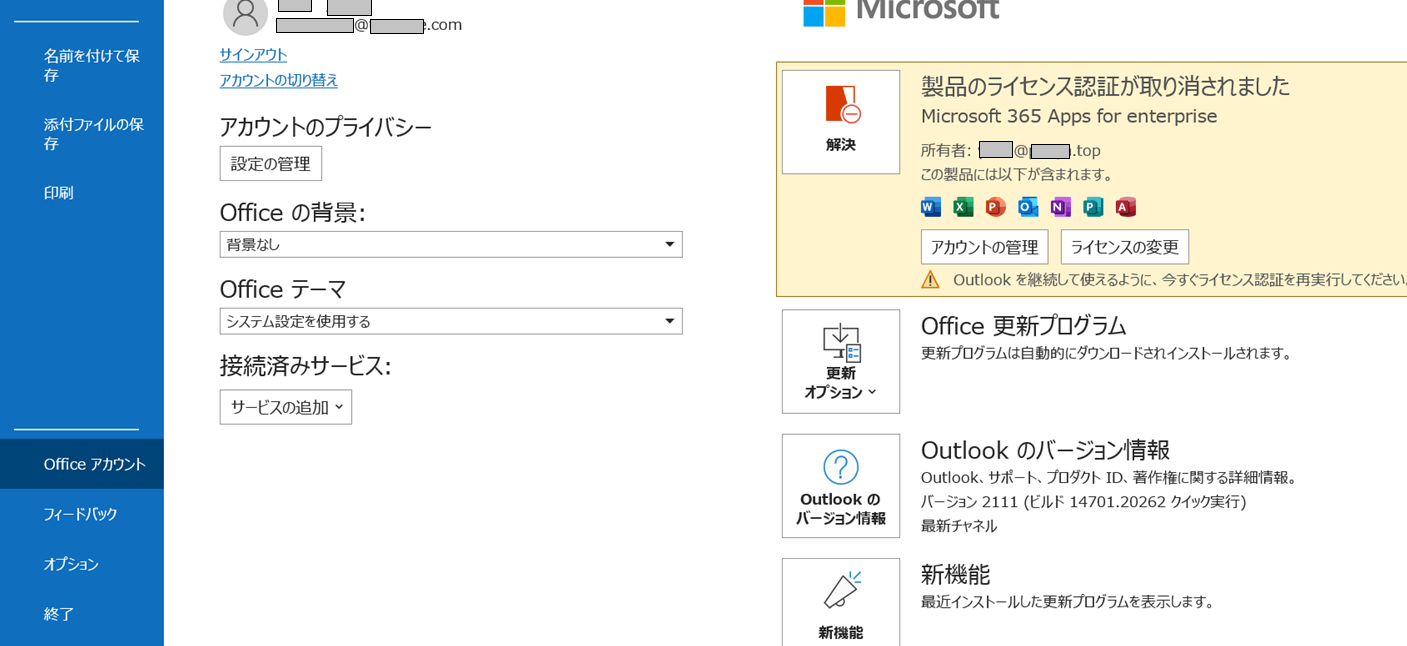Expand the サービスの追加 dropdown

point(286,407)
